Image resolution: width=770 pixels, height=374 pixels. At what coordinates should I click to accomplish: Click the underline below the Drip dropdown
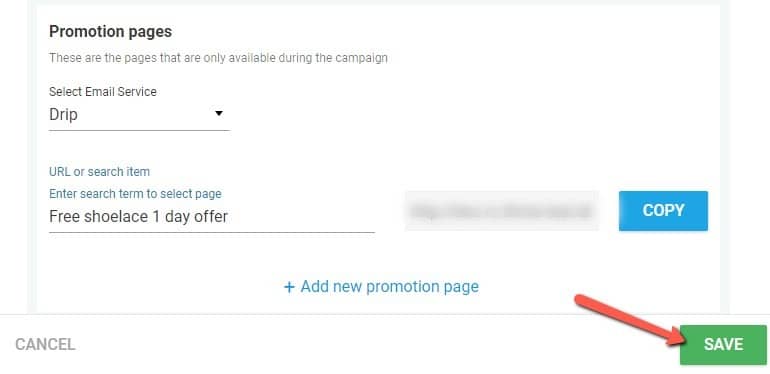pos(139,131)
